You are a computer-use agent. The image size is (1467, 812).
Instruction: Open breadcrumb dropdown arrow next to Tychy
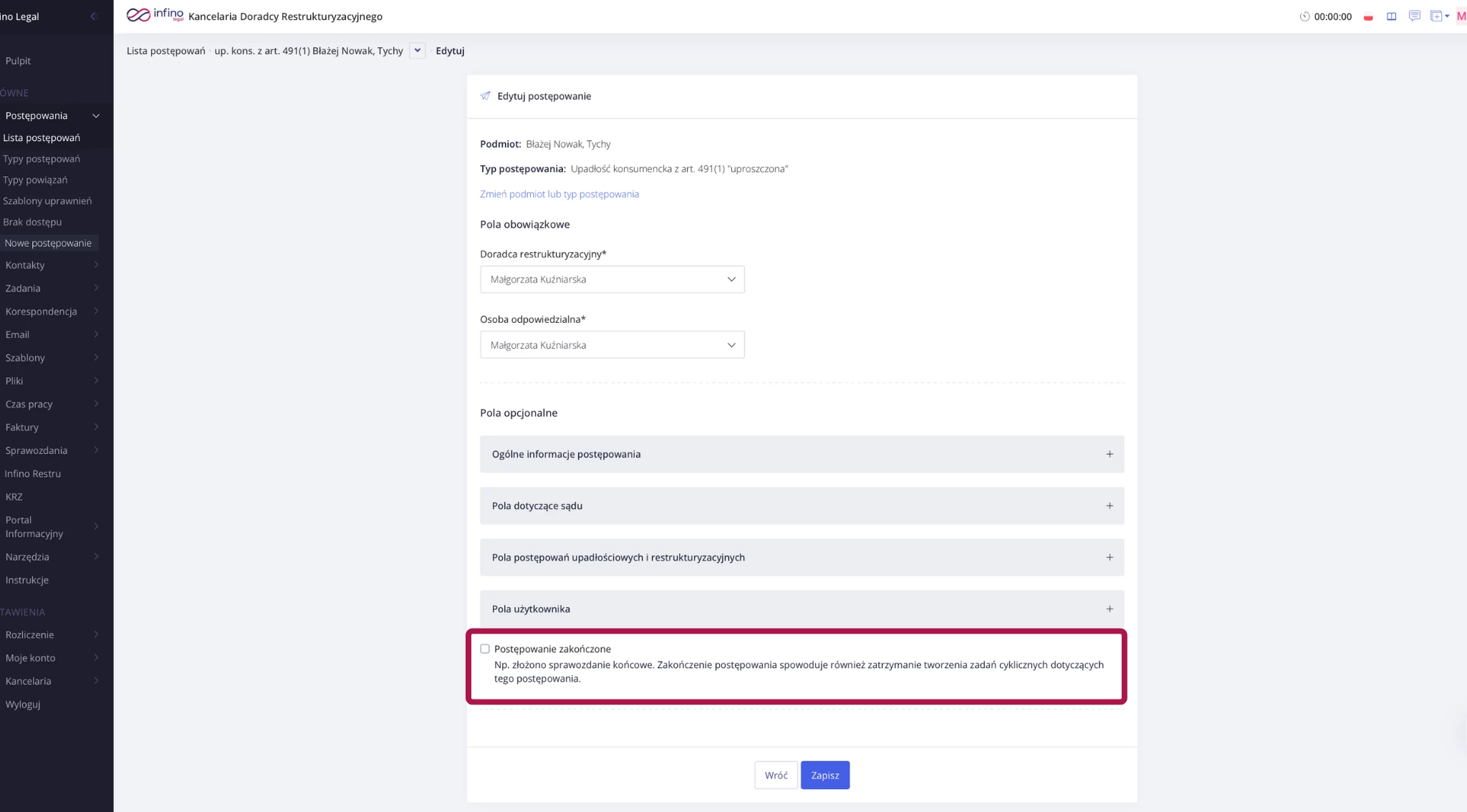(417, 50)
